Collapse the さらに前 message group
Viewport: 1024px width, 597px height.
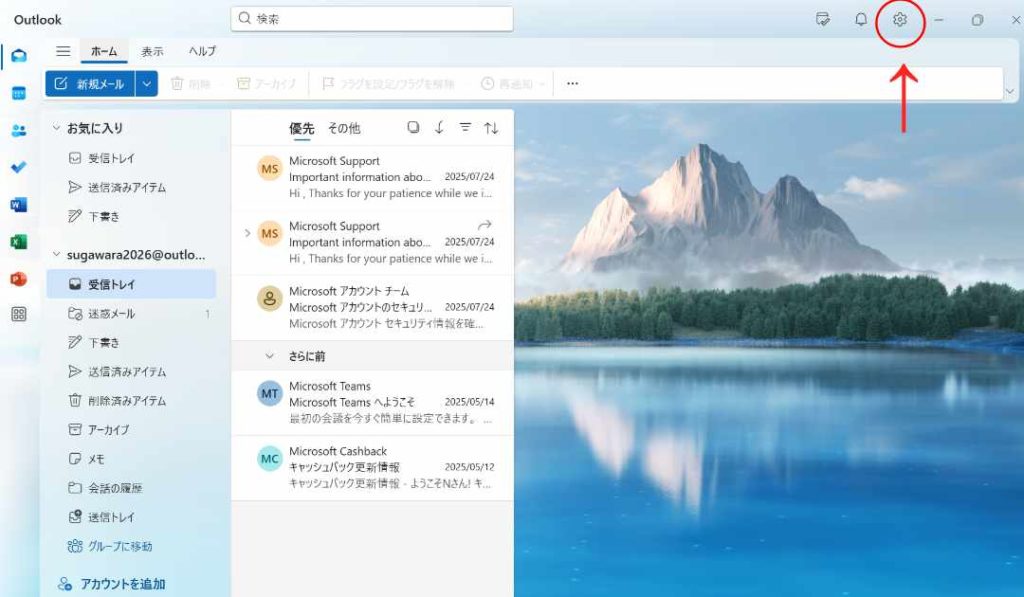tap(269, 356)
